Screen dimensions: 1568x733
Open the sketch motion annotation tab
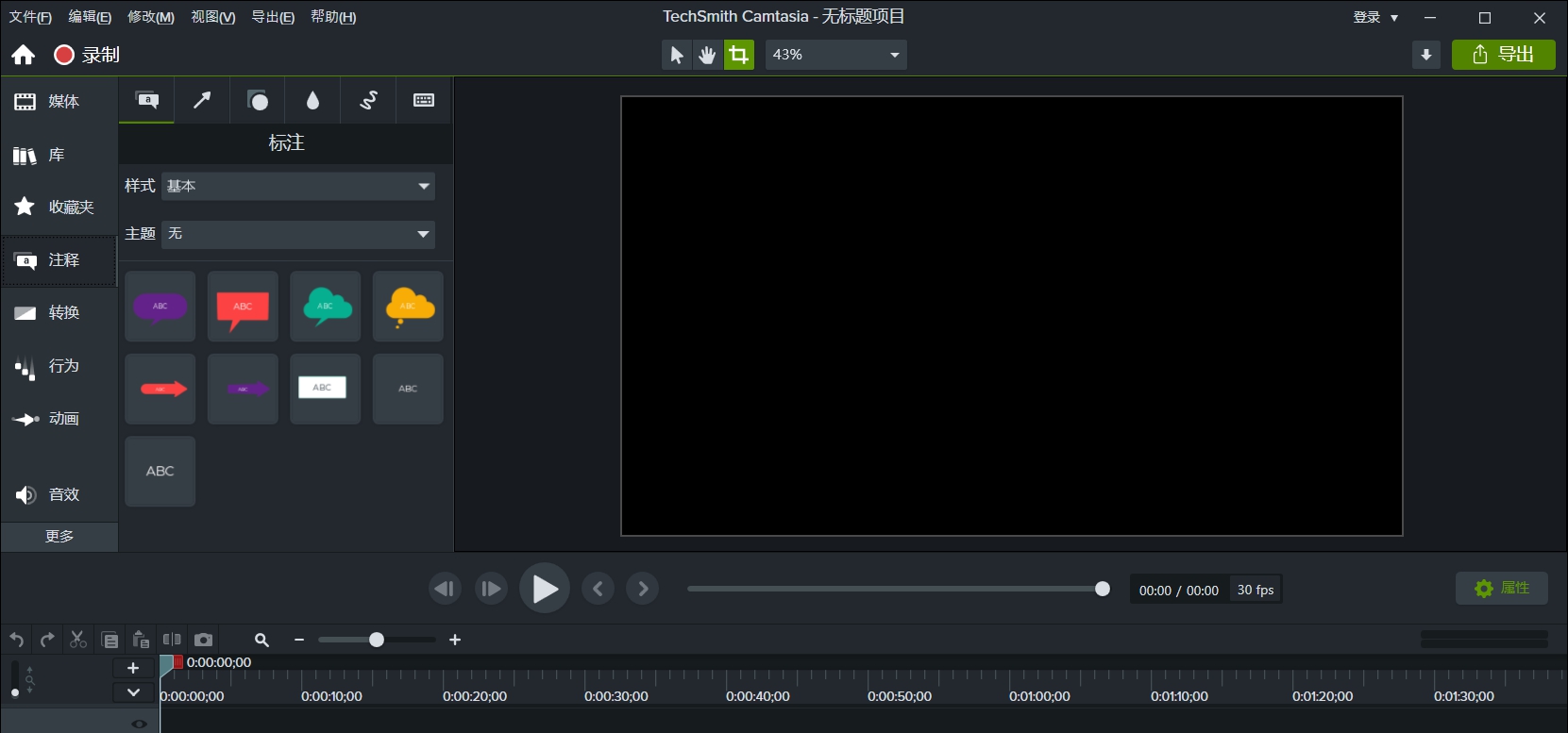[x=368, y=100]
